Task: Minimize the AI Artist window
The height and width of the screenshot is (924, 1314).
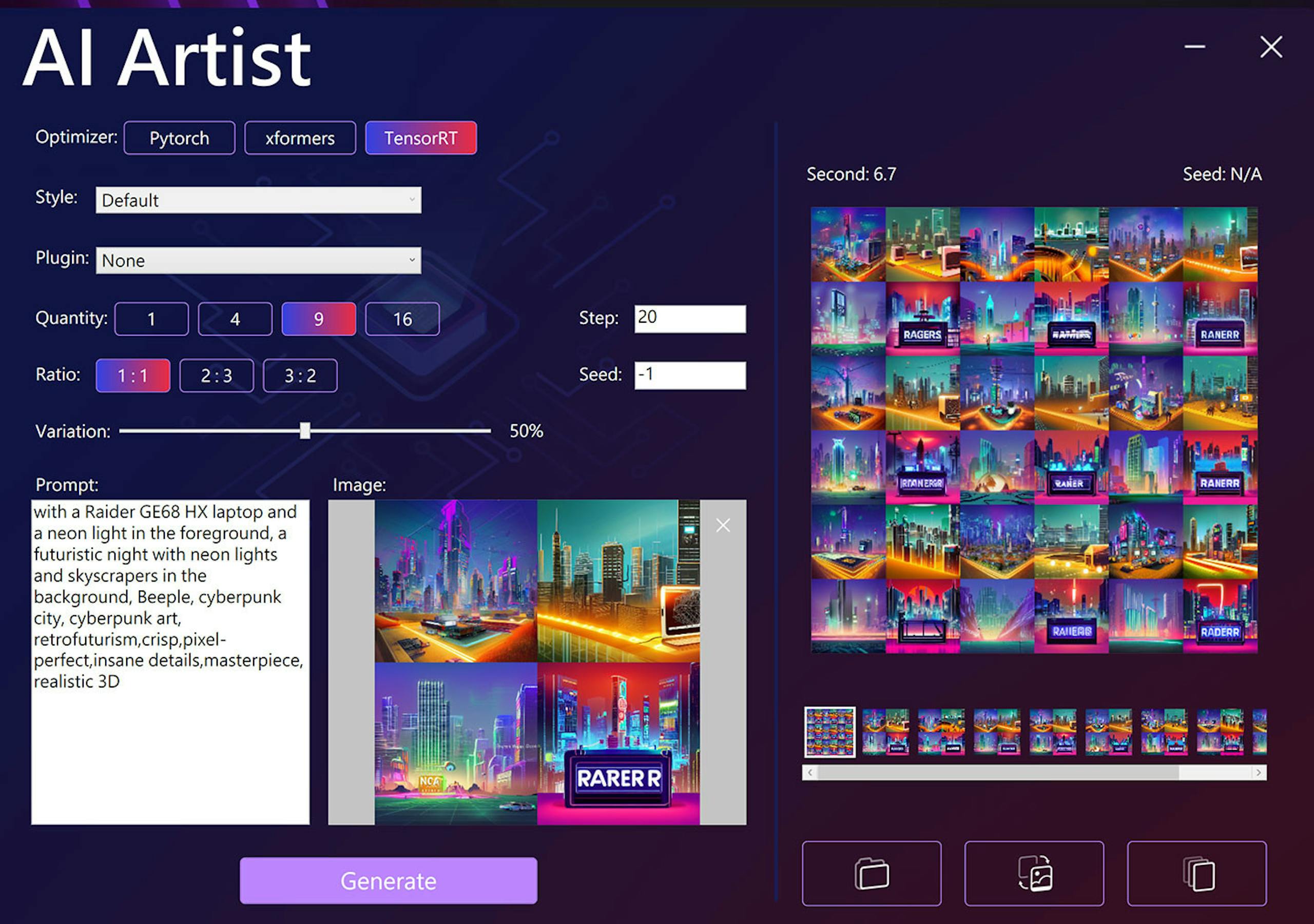Action: 1194,46
